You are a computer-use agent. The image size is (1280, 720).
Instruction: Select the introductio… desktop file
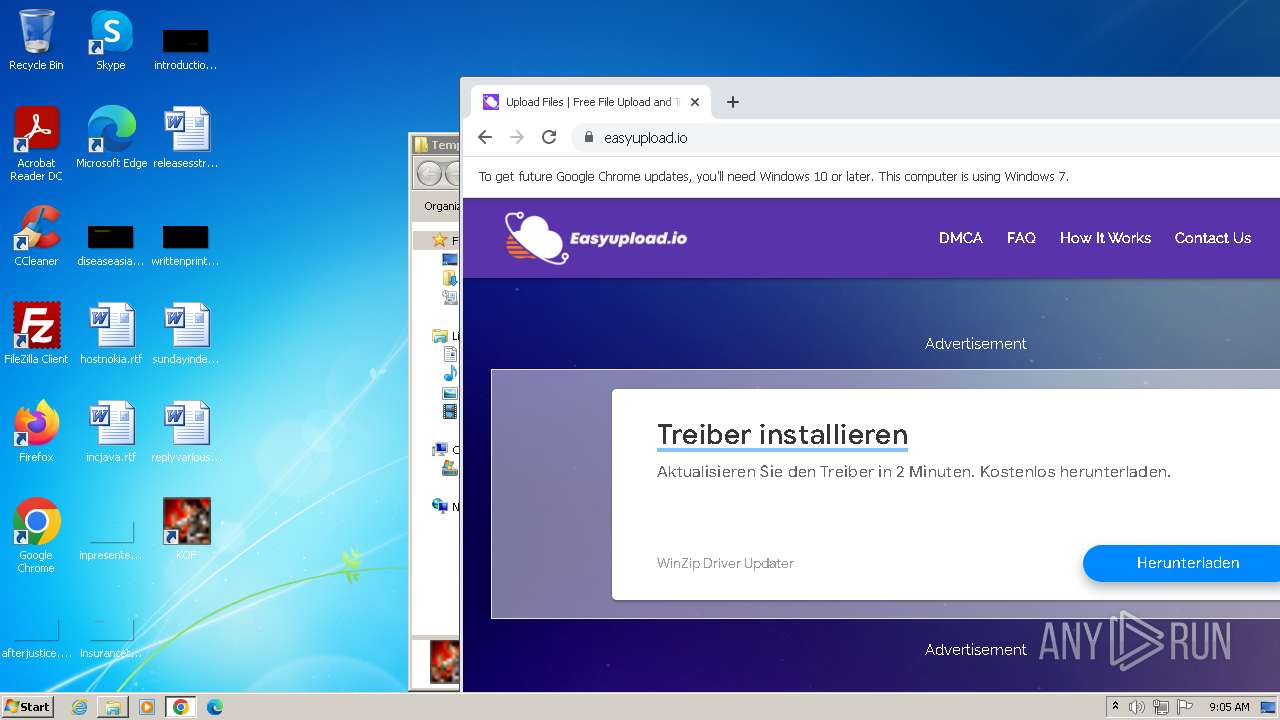[x=186, y=48]
